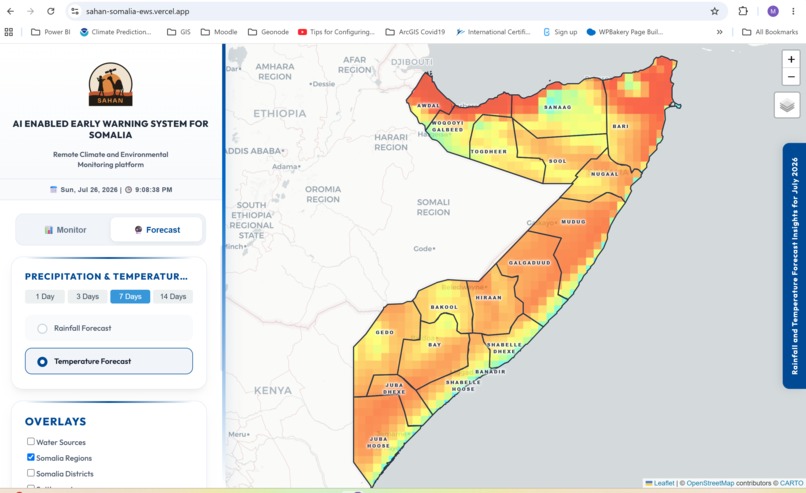Open Chrome three-dot menu
806x493 pixels.
[793, 11]
